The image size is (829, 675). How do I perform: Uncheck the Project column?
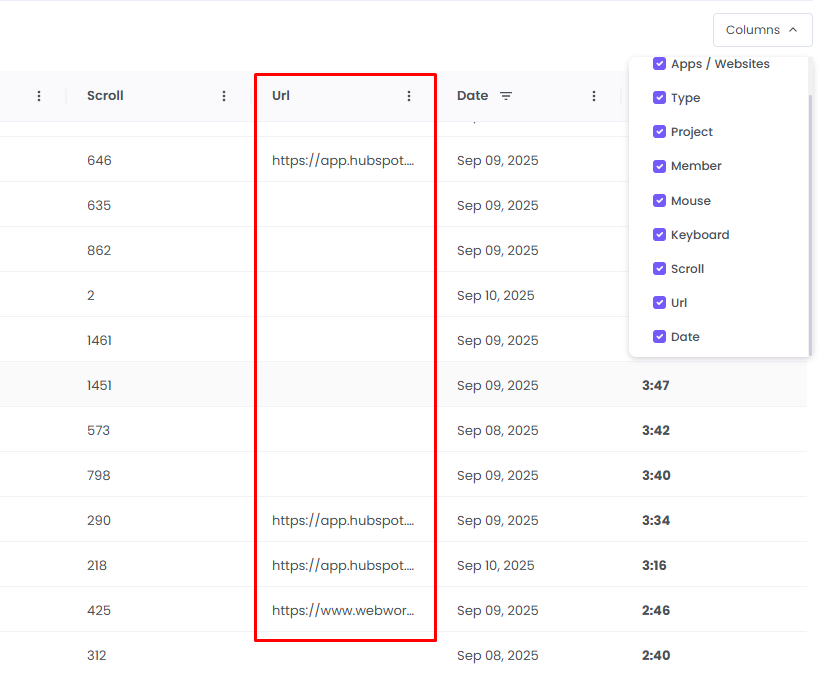coord(659,131)
